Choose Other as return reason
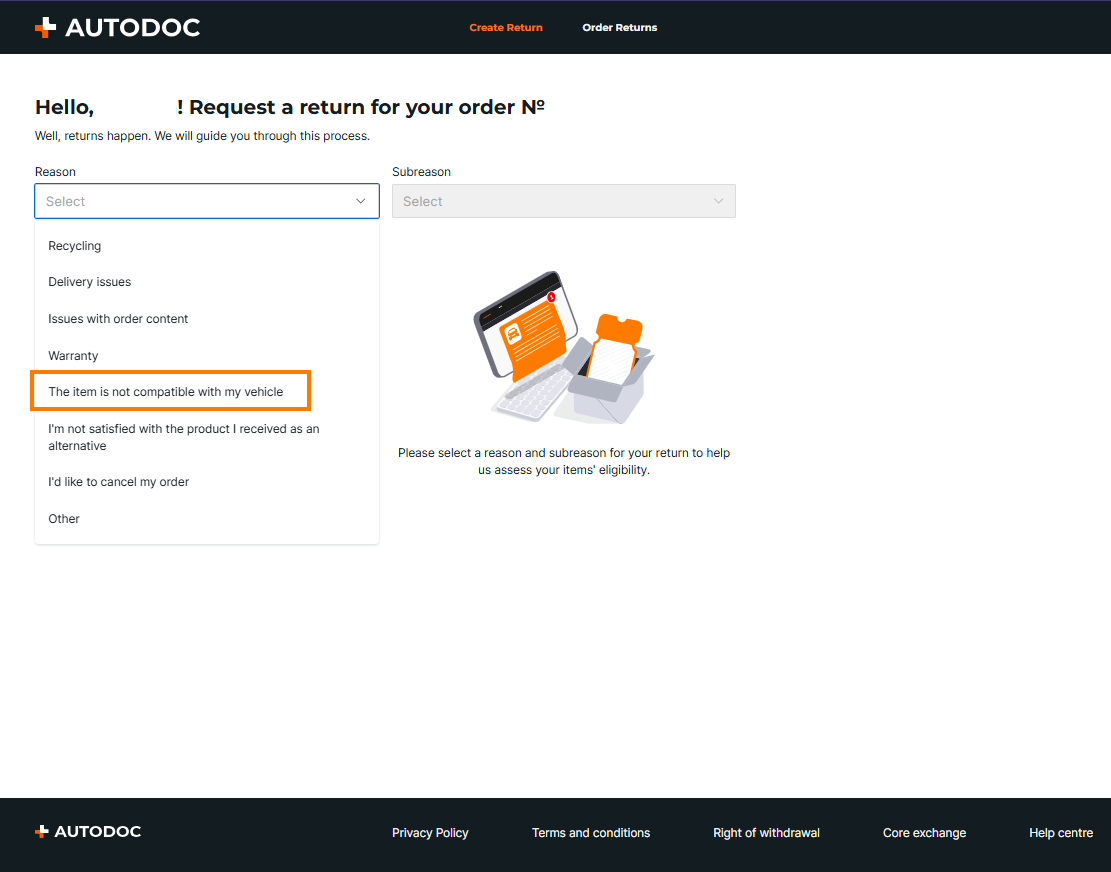Image resolution: width=1111 pixels, height=872 pixels. point(64,519)
